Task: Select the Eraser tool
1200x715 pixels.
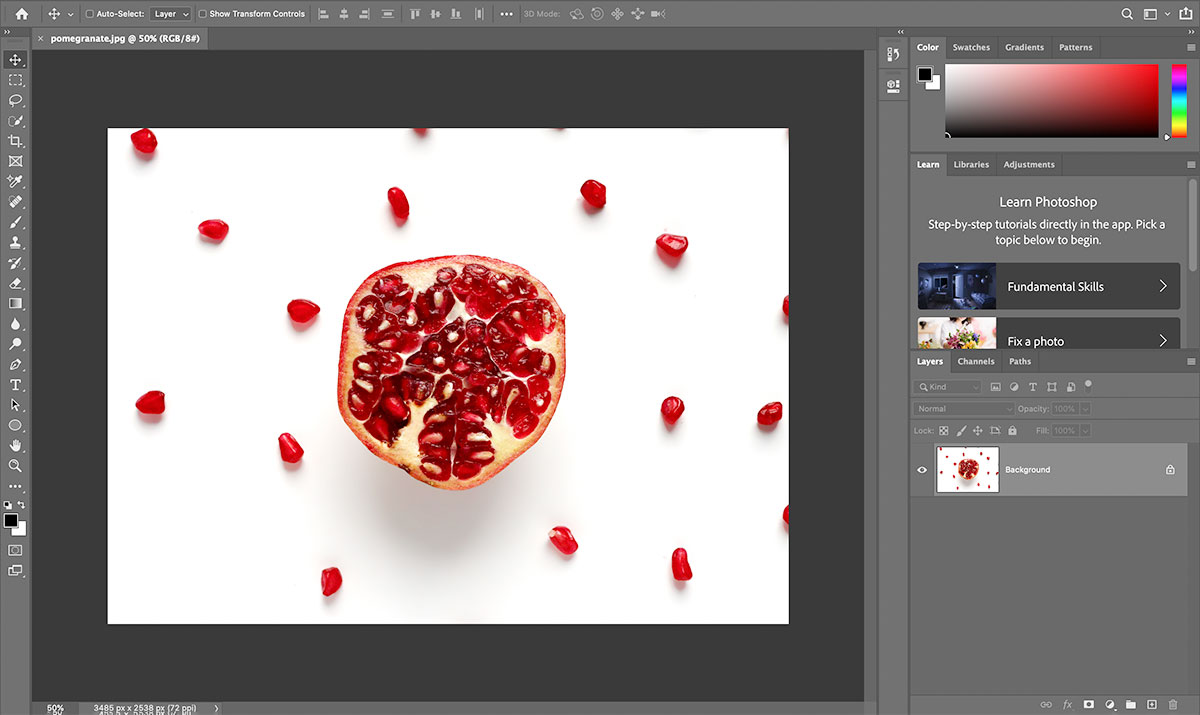Action: pos(16,283)
